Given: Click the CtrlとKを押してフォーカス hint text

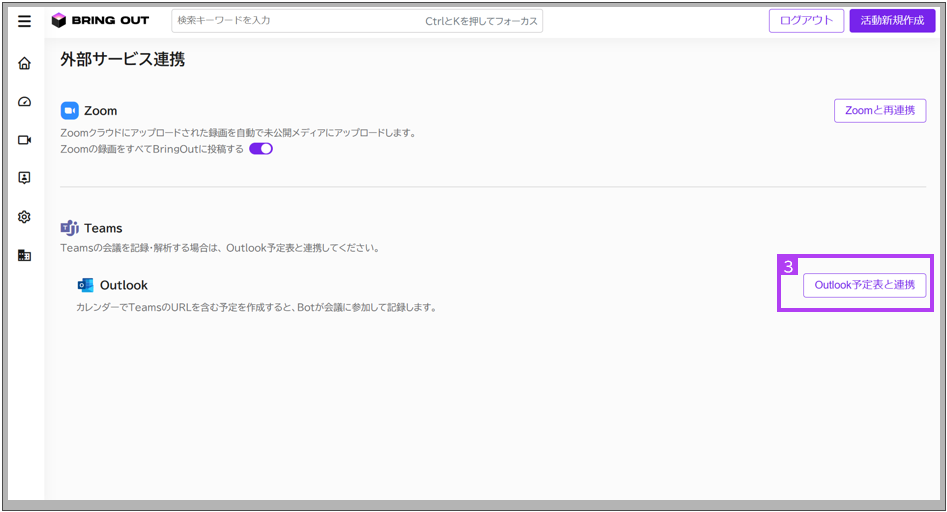Looking at the screenshot, I should [481, 21].
